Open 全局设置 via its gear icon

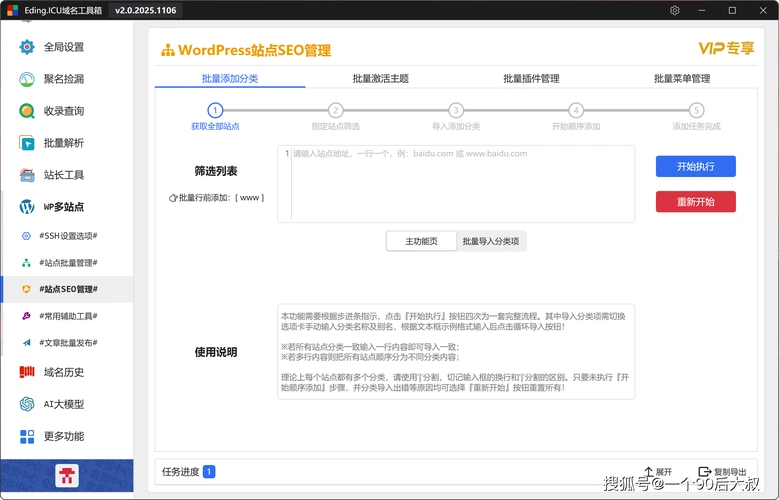(x=27, y=47)
